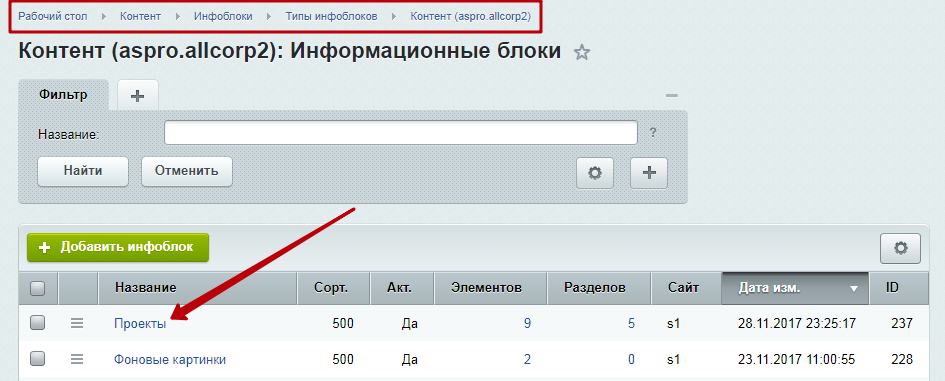Select all rows checkbox in table header
The image size is (945, 381).
pyautogui.click(x=37, y=288)
